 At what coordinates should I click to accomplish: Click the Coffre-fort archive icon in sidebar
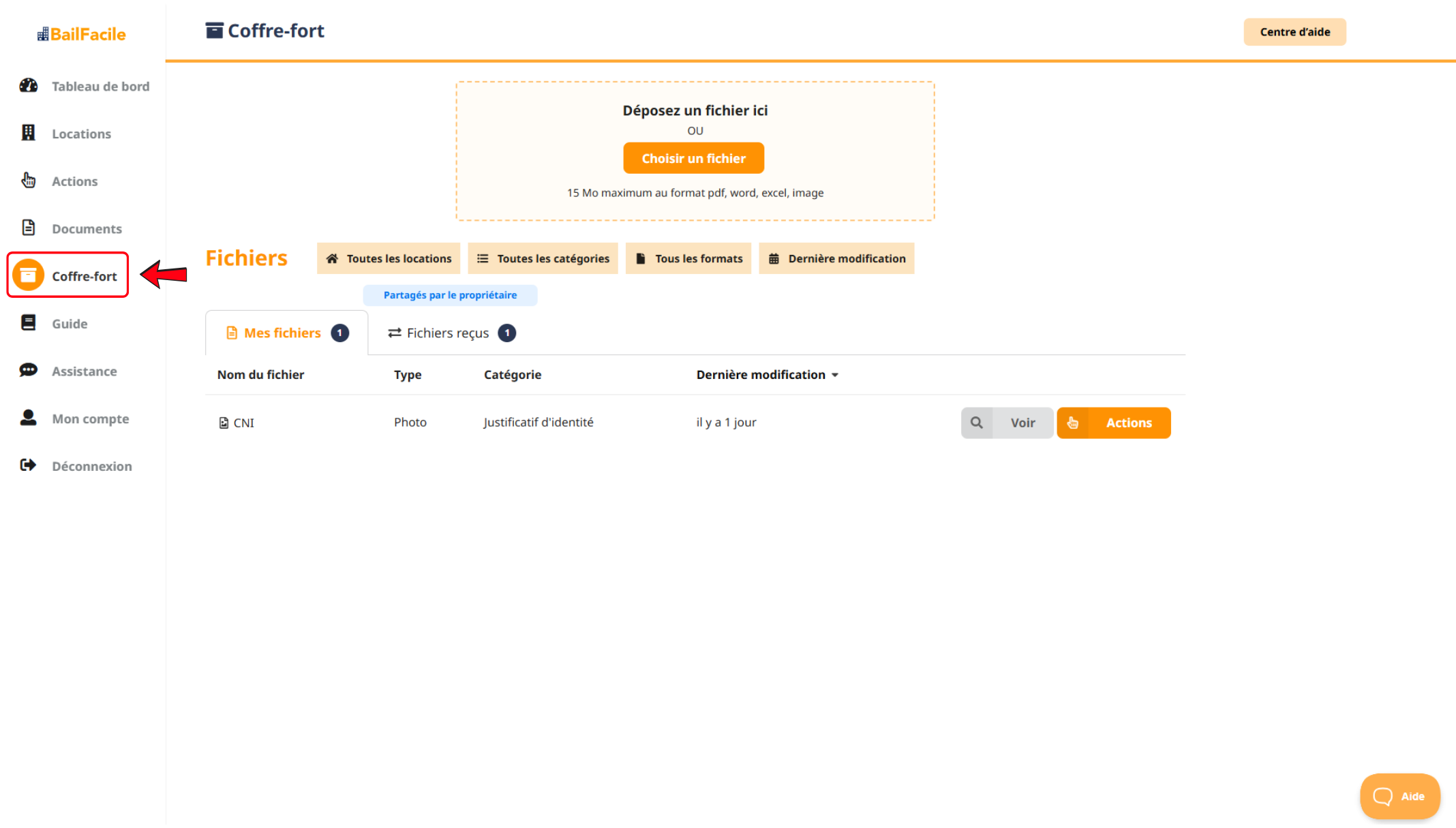pyautogui.click(x=28, y=275)
